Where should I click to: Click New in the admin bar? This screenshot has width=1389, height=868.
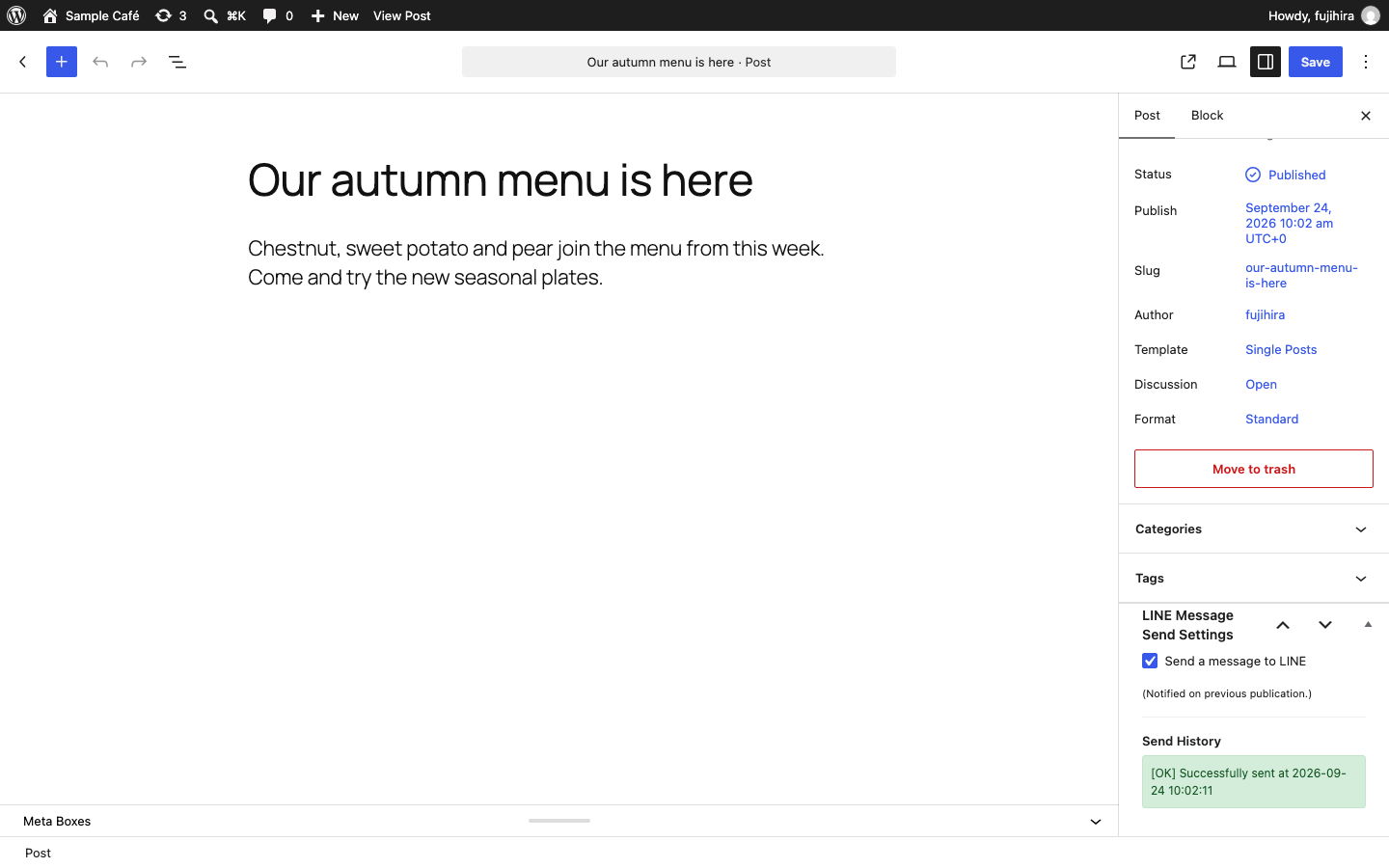tap(335, 15)
